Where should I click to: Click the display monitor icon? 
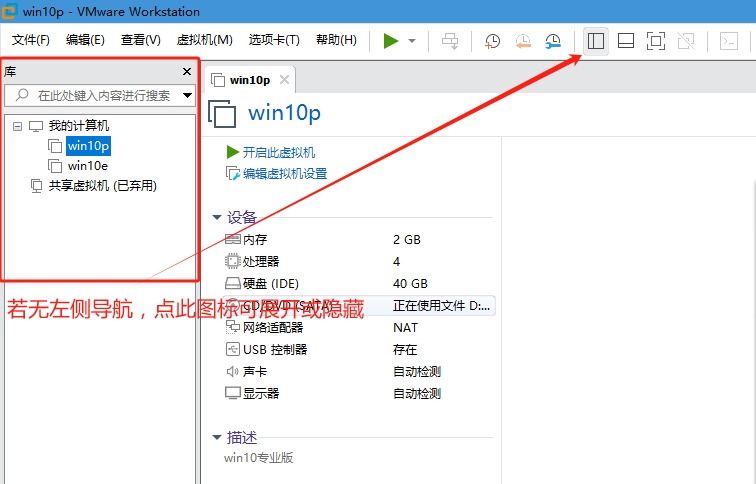coord(233,393)
